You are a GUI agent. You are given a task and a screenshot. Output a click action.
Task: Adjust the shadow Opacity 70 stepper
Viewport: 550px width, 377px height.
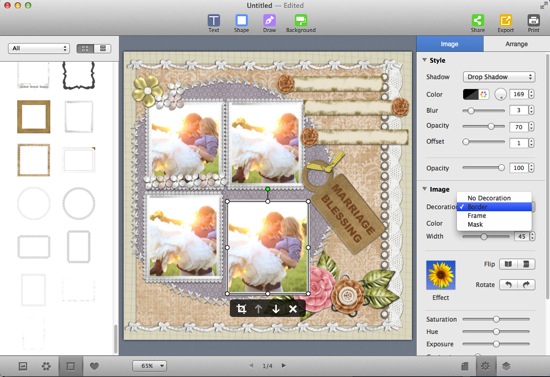[x=532, y=126]
